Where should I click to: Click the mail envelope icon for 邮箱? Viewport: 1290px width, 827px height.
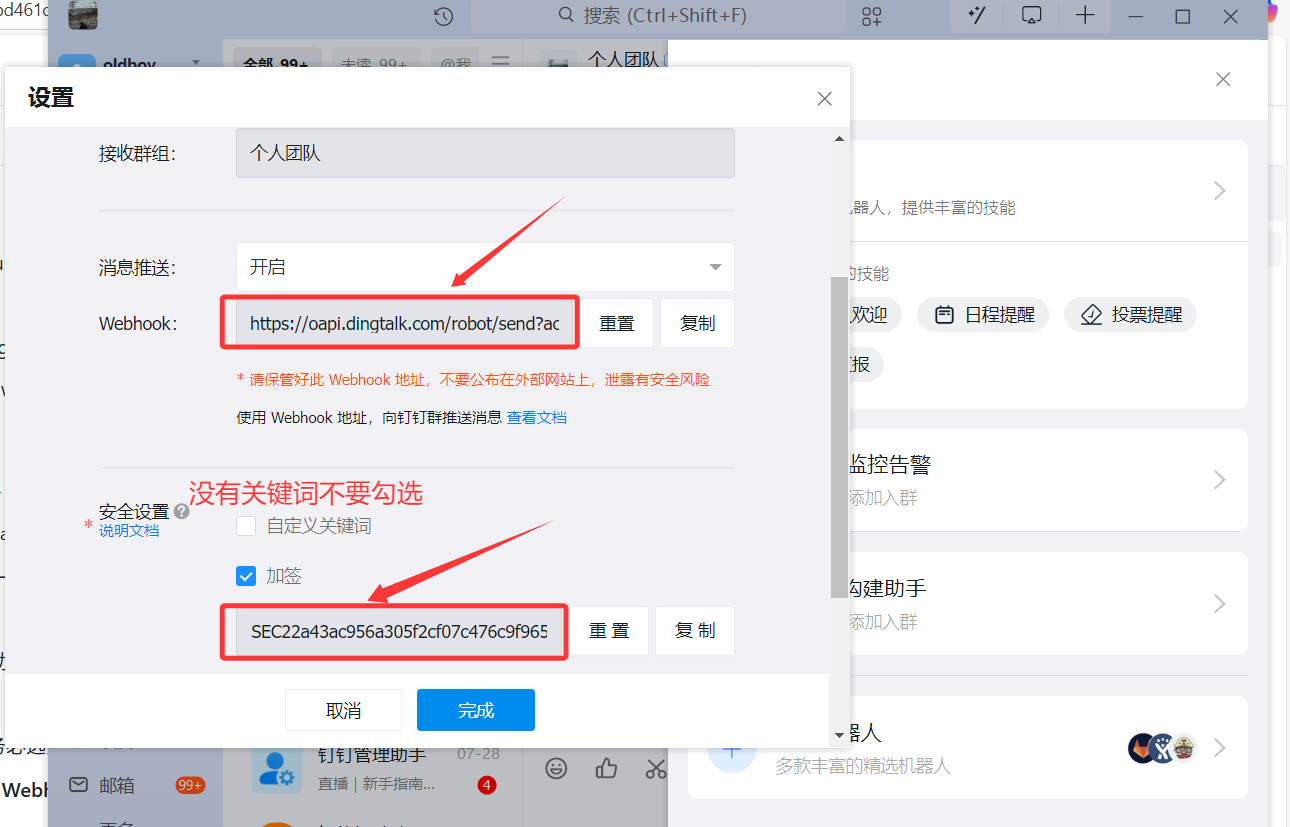click(78, 785)
